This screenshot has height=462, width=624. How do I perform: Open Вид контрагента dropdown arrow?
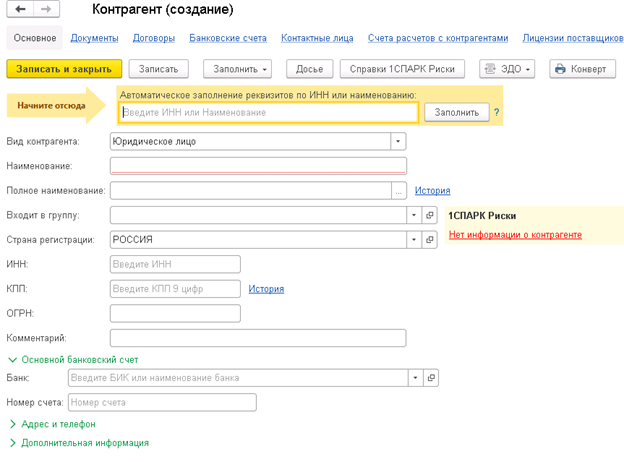click(x=398, y=141)
